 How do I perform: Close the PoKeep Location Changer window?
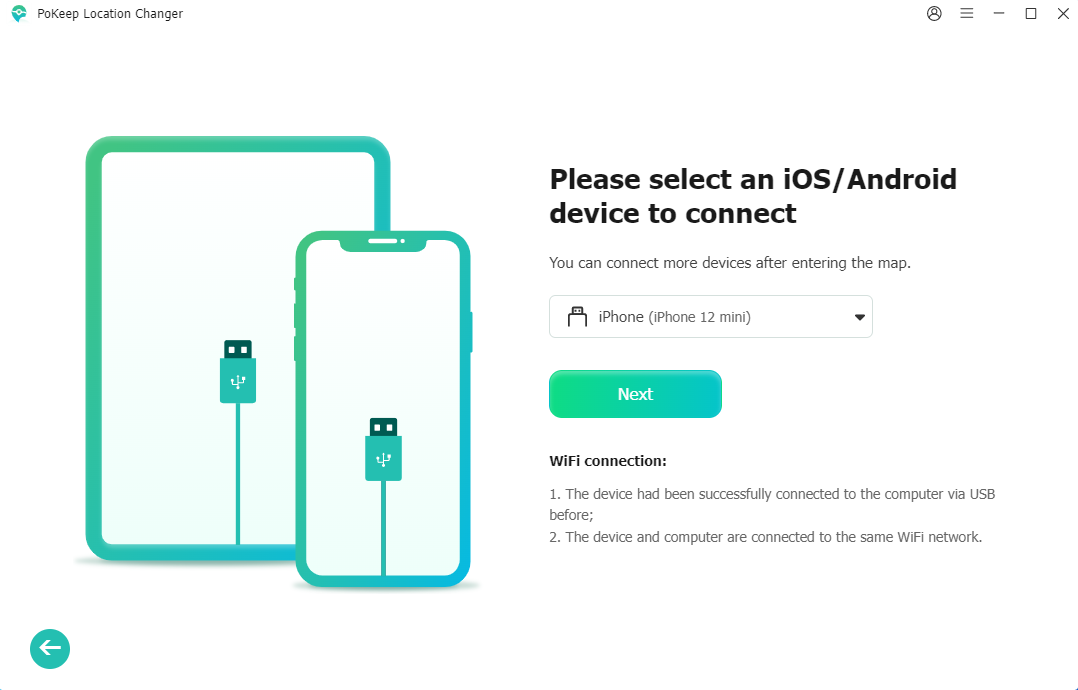point(1063,14)
